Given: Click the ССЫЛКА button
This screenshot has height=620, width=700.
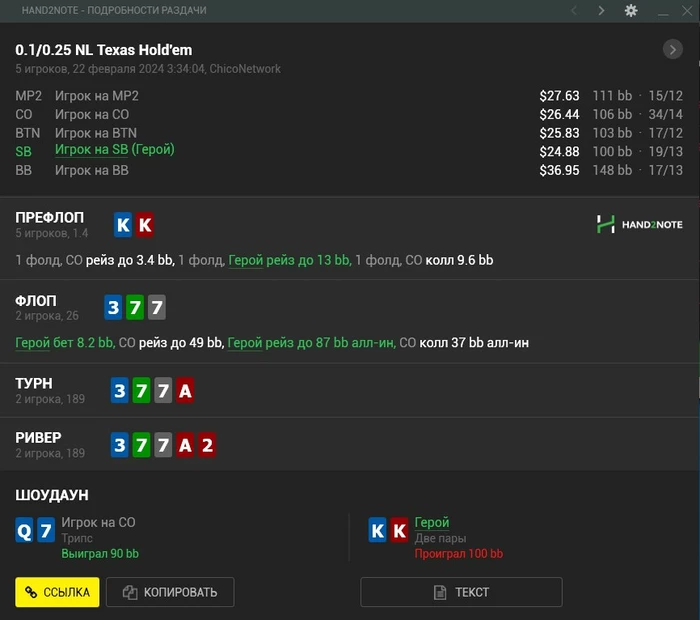Looking at the screenshot, I should (x=57, y=592).
